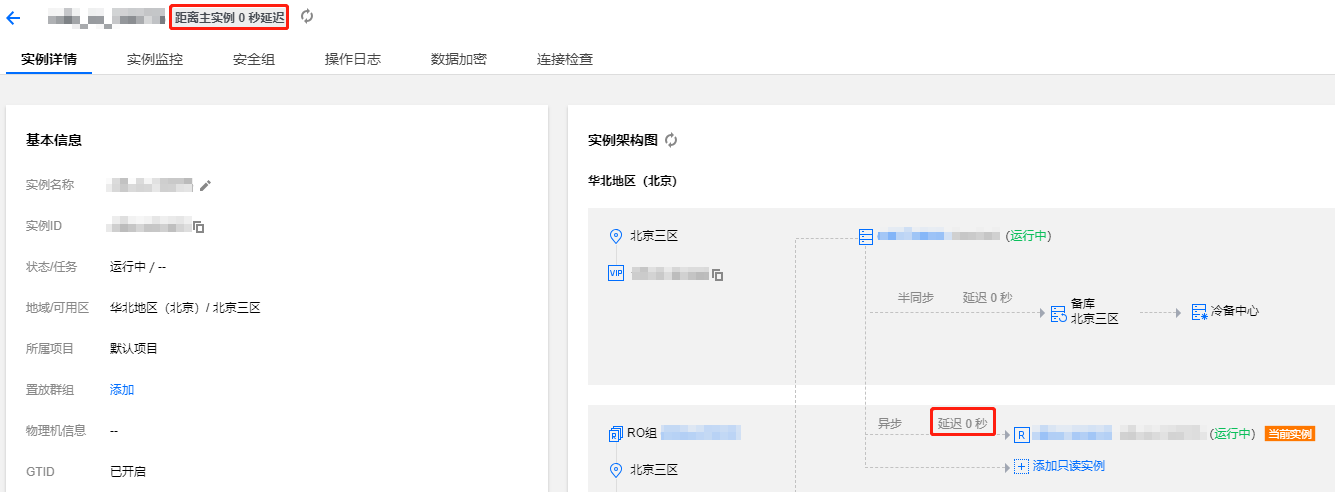Select the 备库 standby database icon
Viewport: 1335px width, 492px height.
coord(1058,312)
